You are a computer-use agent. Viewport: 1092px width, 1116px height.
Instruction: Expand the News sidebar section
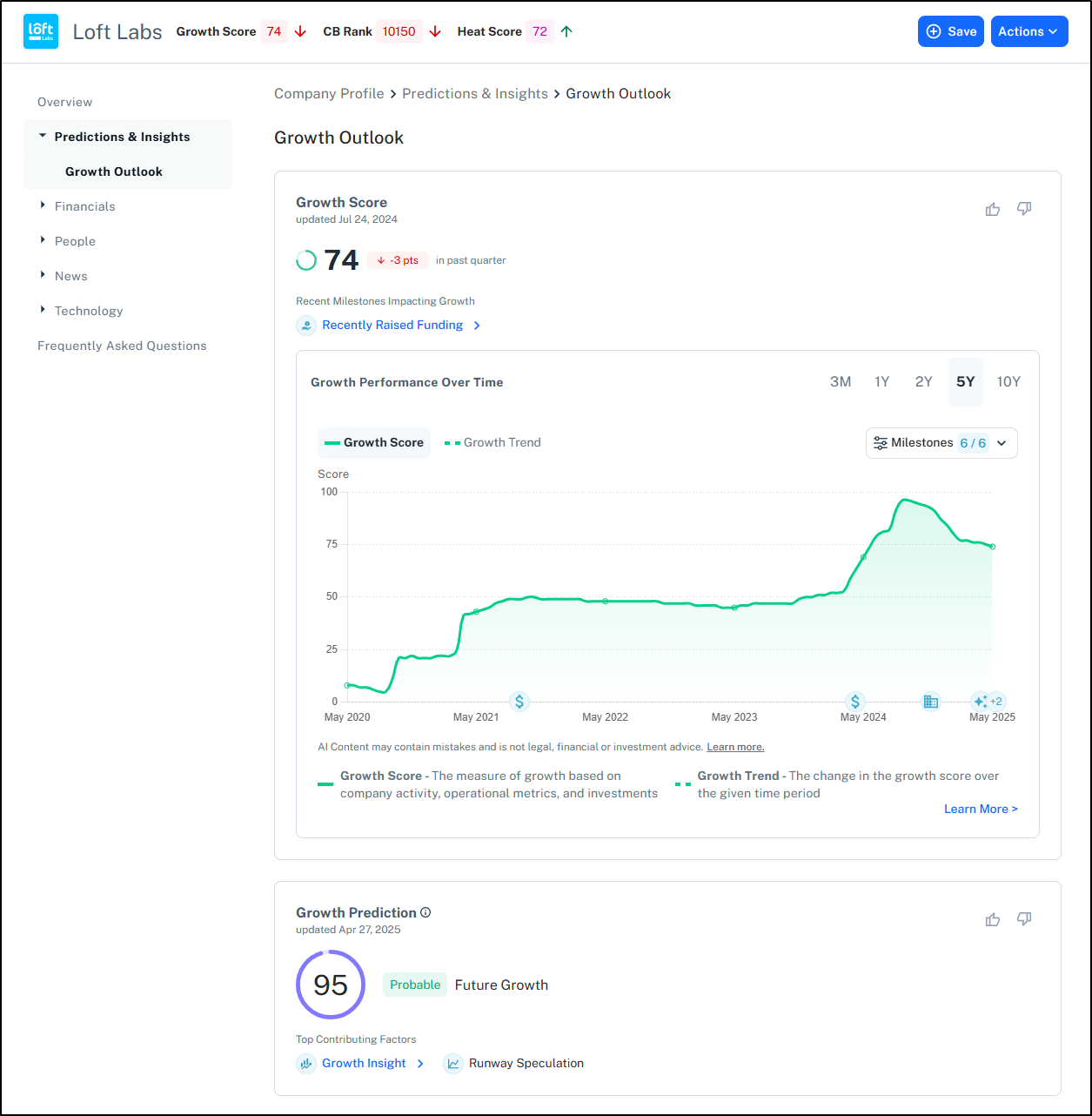click(43, 276)
